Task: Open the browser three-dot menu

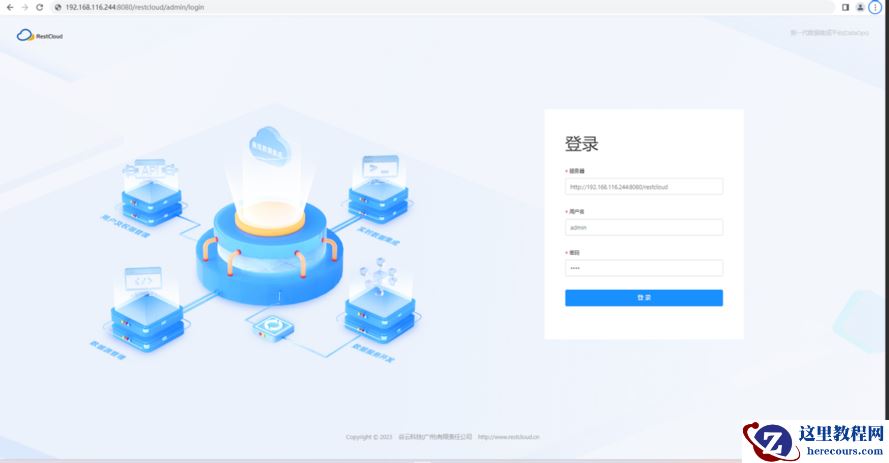Action: [875, 7]
